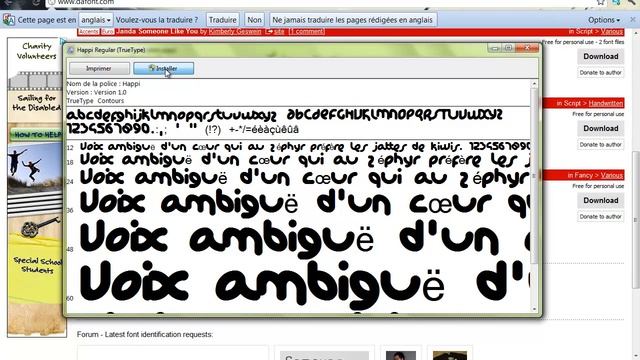Screen dimensions: 640x360
Task: Click the font preview vertical scrollbar thumb
Action: (x=534, y=176)
